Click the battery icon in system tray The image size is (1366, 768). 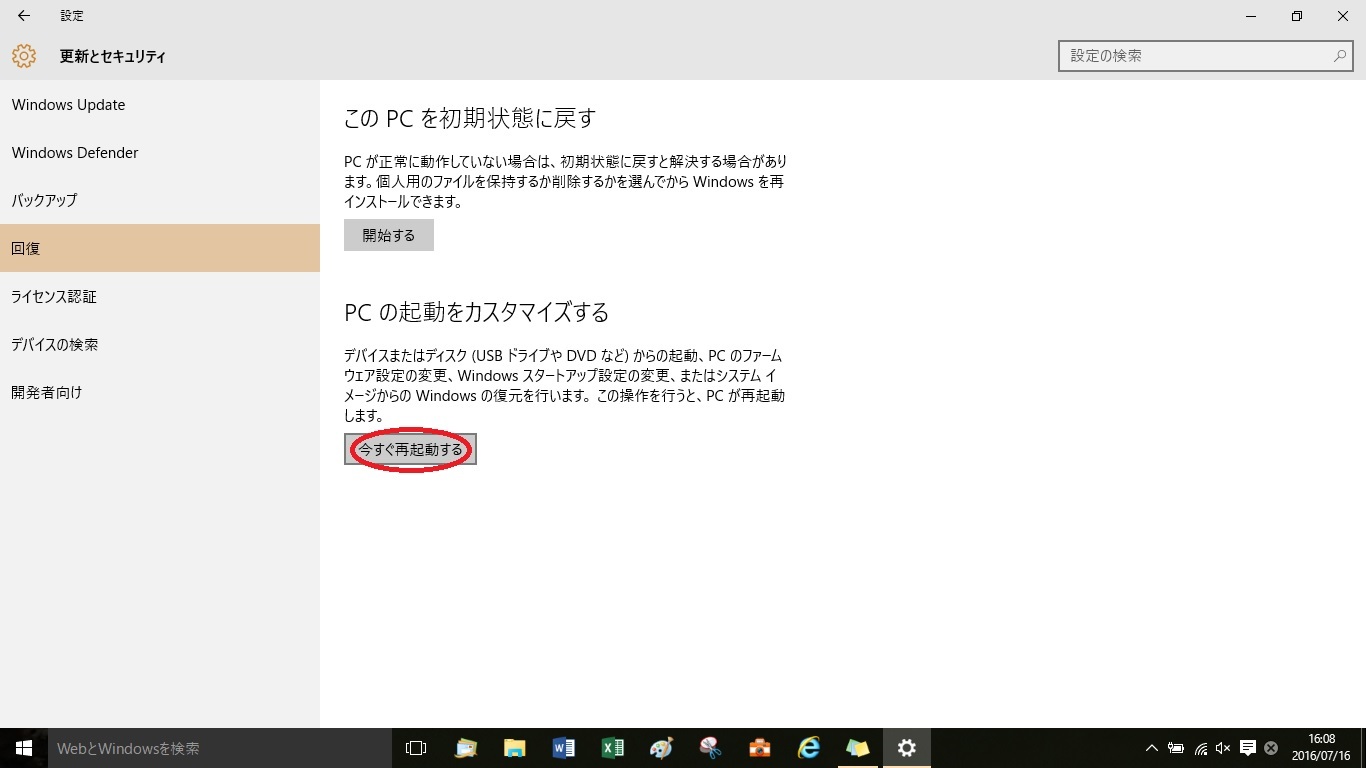tap(1176, 748)
